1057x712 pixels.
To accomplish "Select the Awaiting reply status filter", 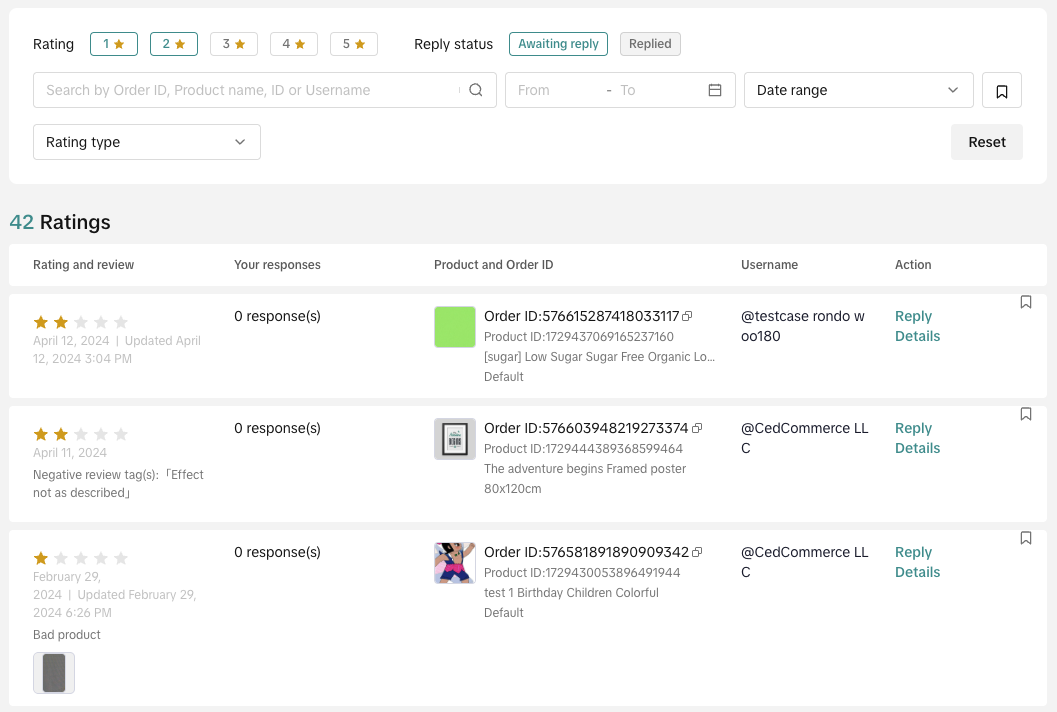I will coord(558,44).
